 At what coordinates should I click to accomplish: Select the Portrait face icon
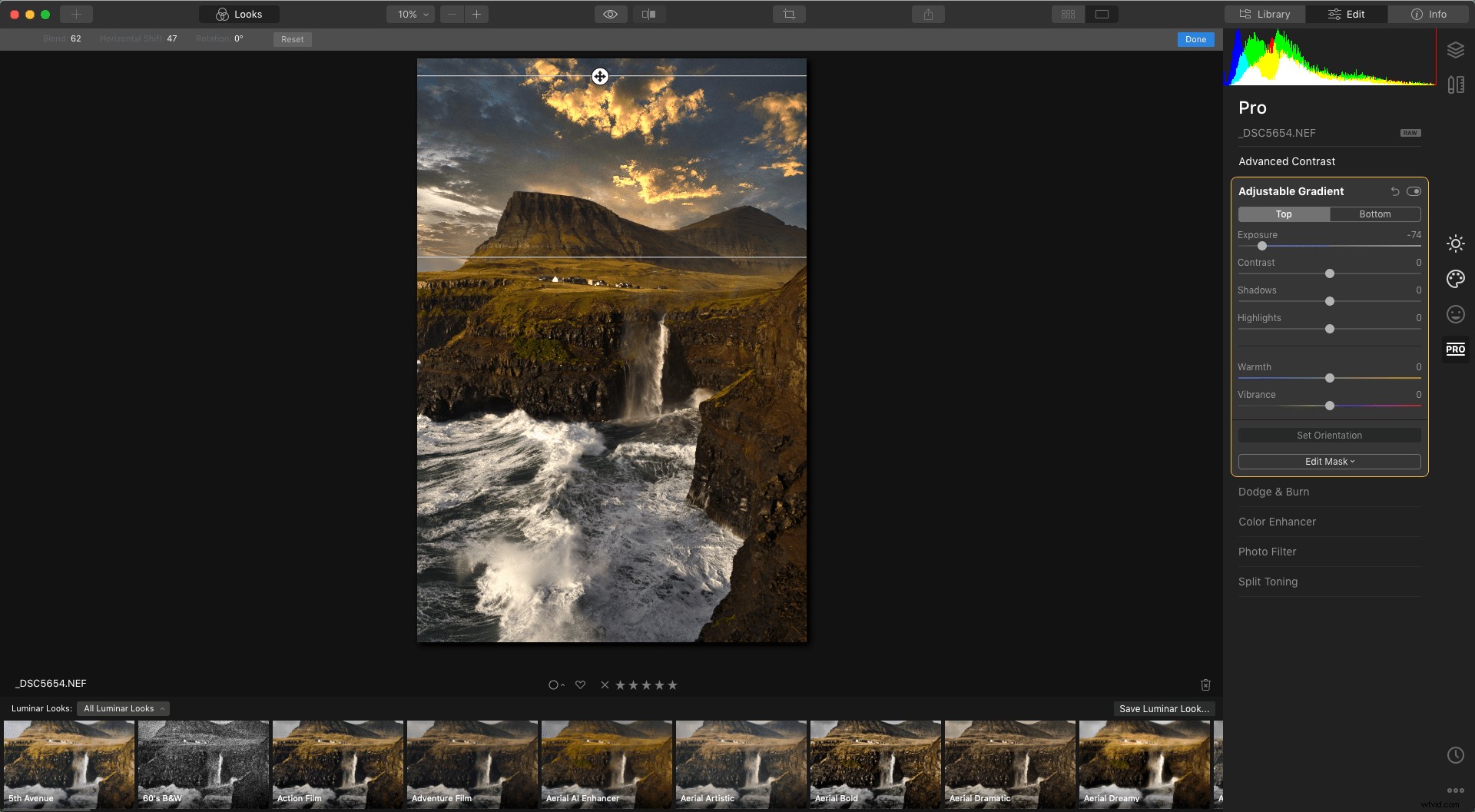pos(1456,314)
